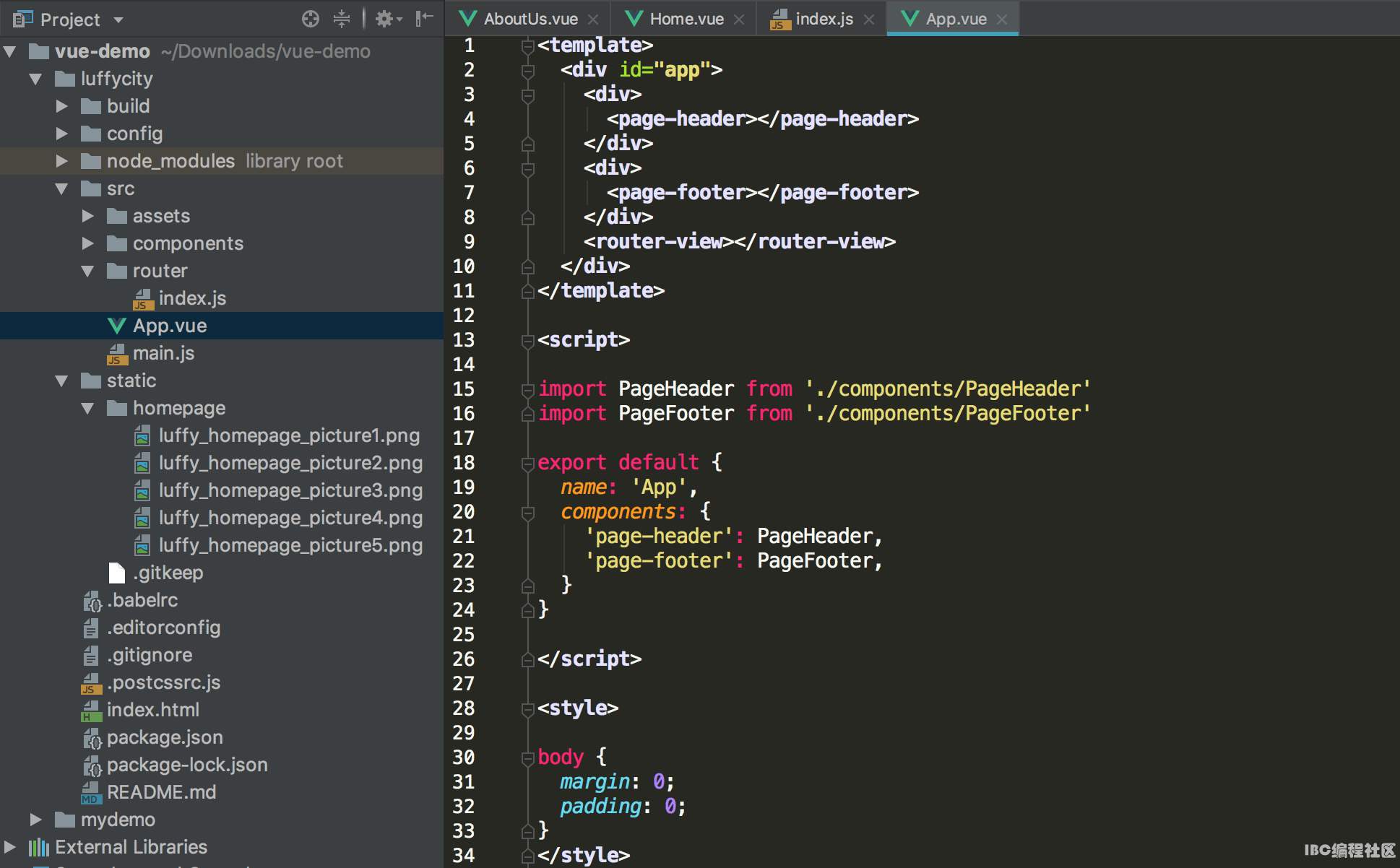Click the .gitkeep file icon
This screenshot has width=1400, height=868.
(x=116, y=573)
